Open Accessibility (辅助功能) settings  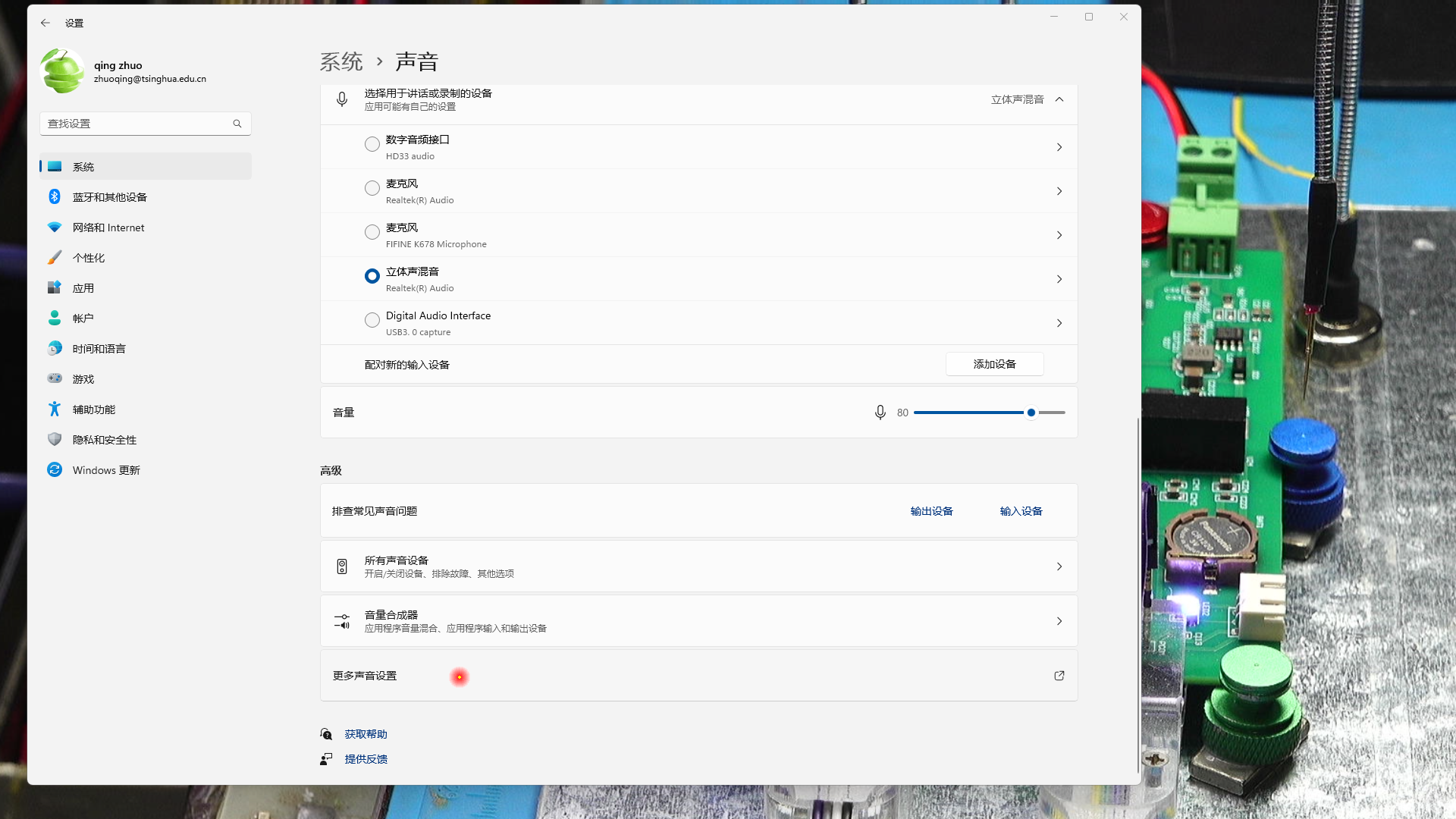click(93, 409)
